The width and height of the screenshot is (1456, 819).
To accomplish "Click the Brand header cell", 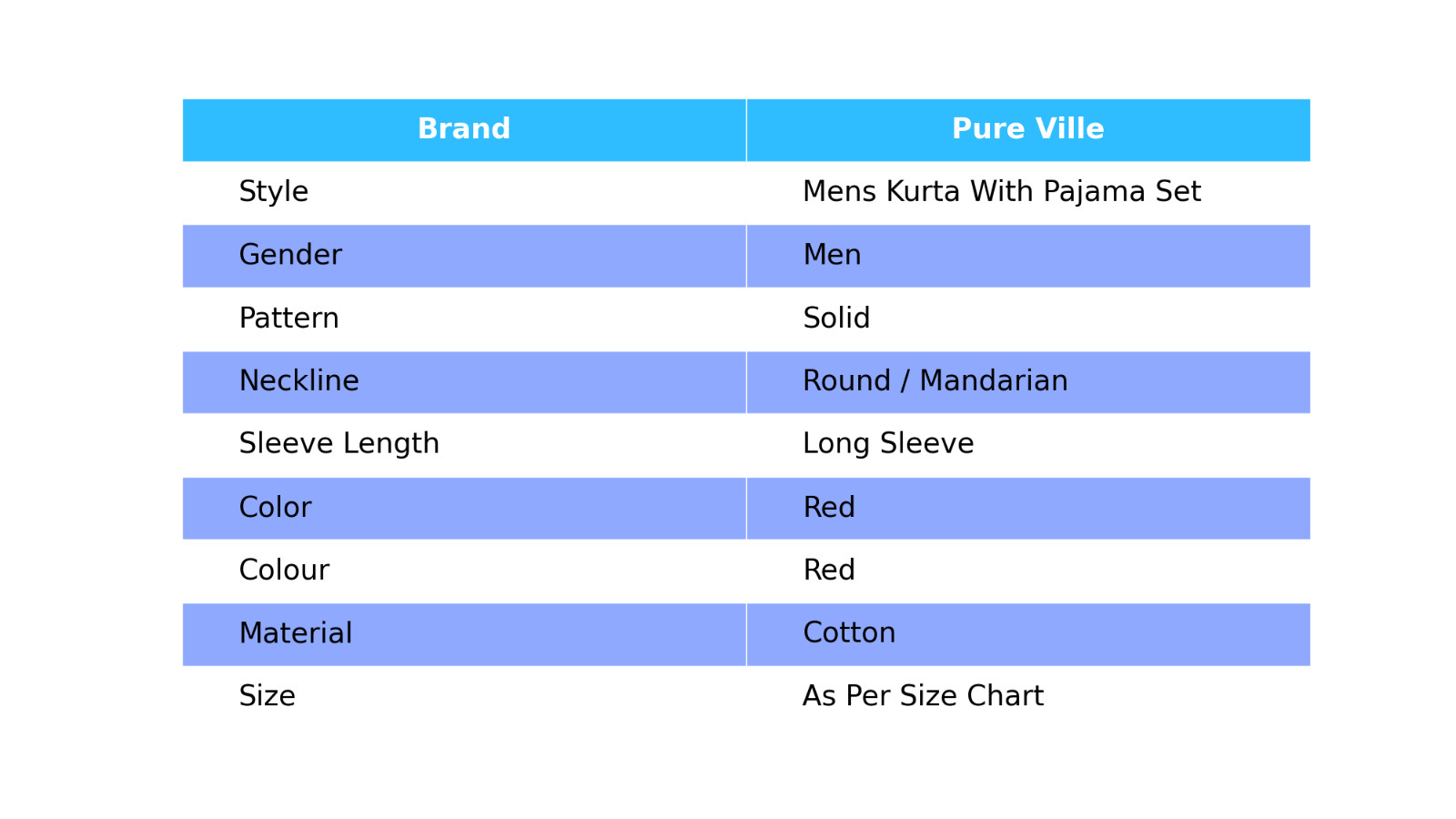I will click(464, 129).
